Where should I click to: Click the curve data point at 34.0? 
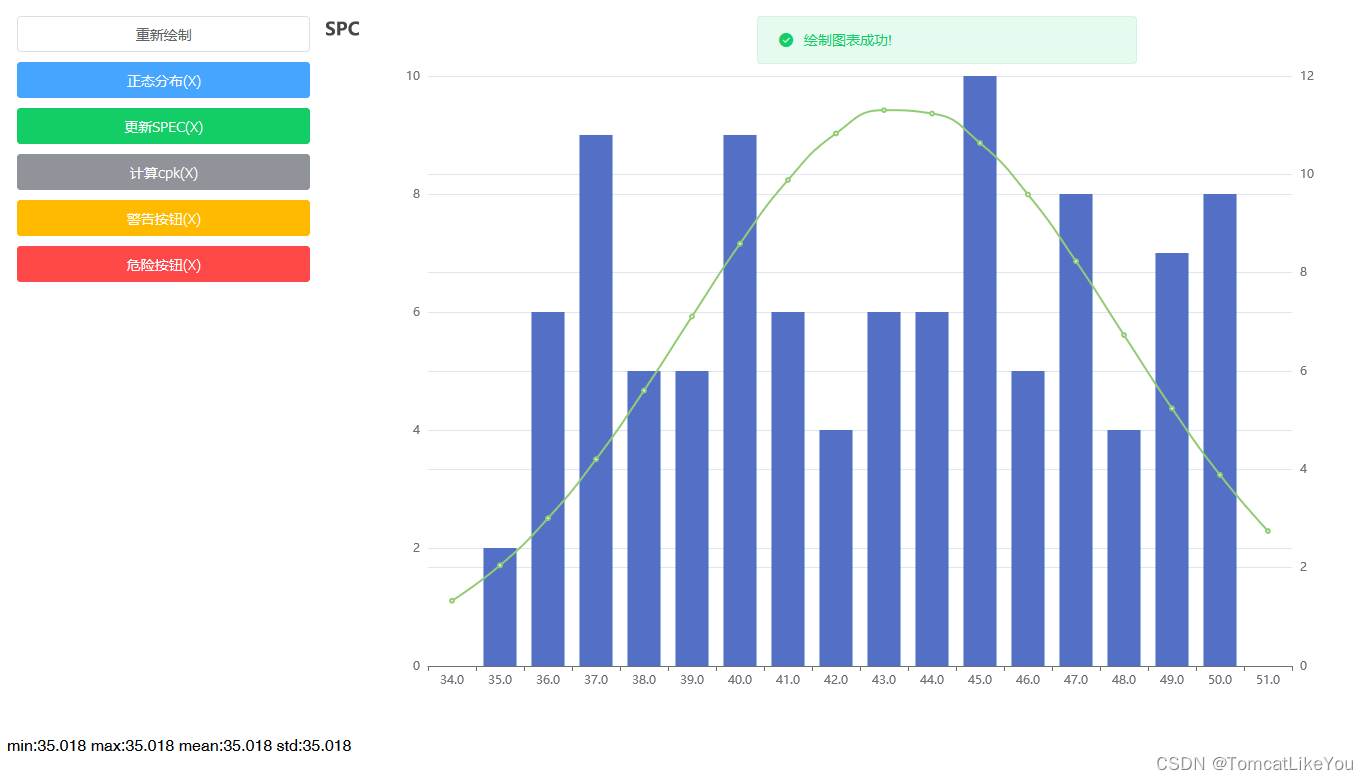coord(452,601)
